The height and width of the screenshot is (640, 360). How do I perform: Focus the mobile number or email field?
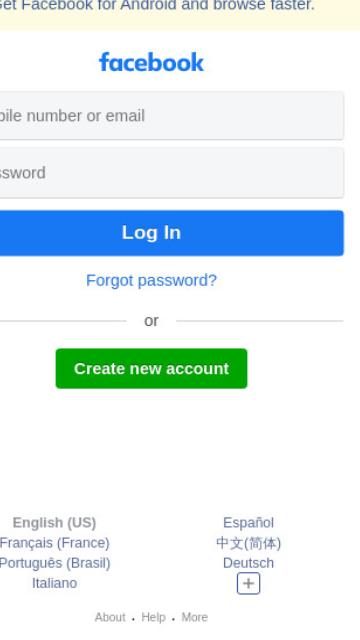172,116
